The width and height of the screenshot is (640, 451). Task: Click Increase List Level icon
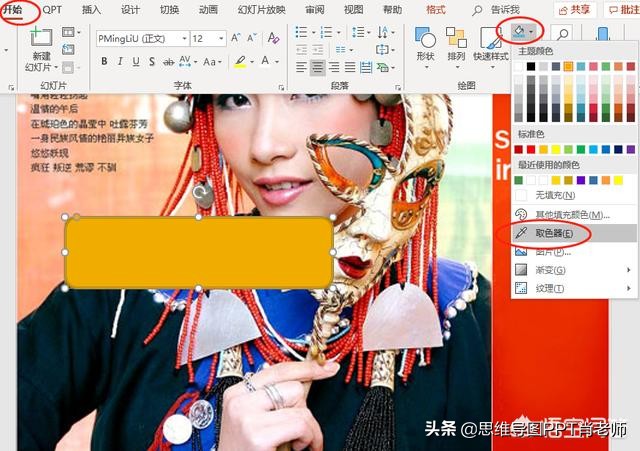(x=318, y=50)
